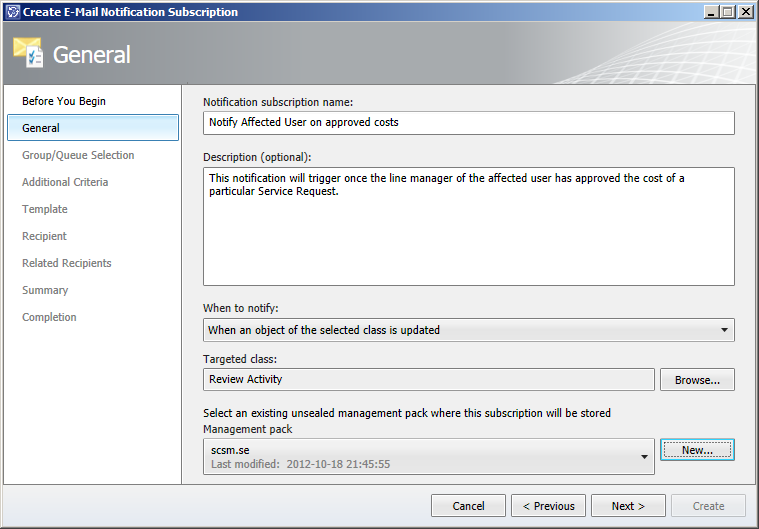Open the When to notify dropdown arrow

[x=724, y=330]
